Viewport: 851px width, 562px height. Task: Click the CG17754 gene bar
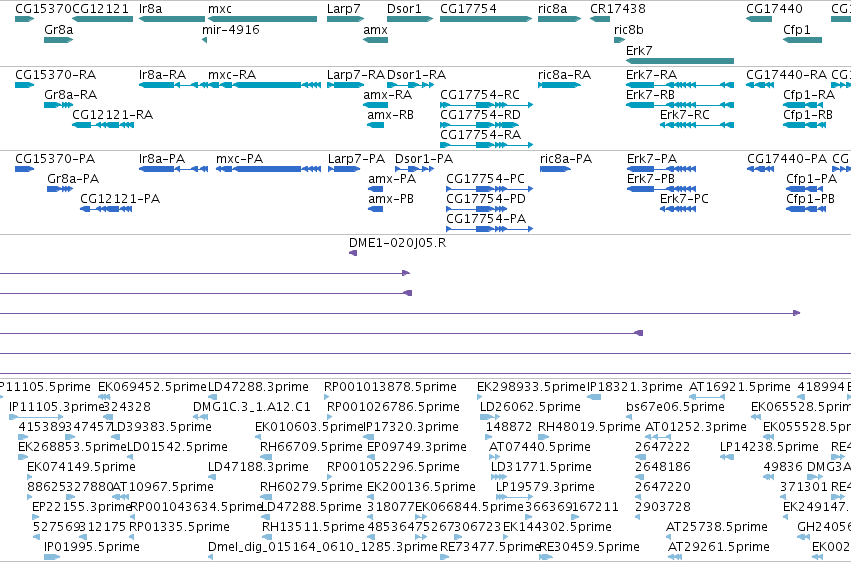[486, 20]
